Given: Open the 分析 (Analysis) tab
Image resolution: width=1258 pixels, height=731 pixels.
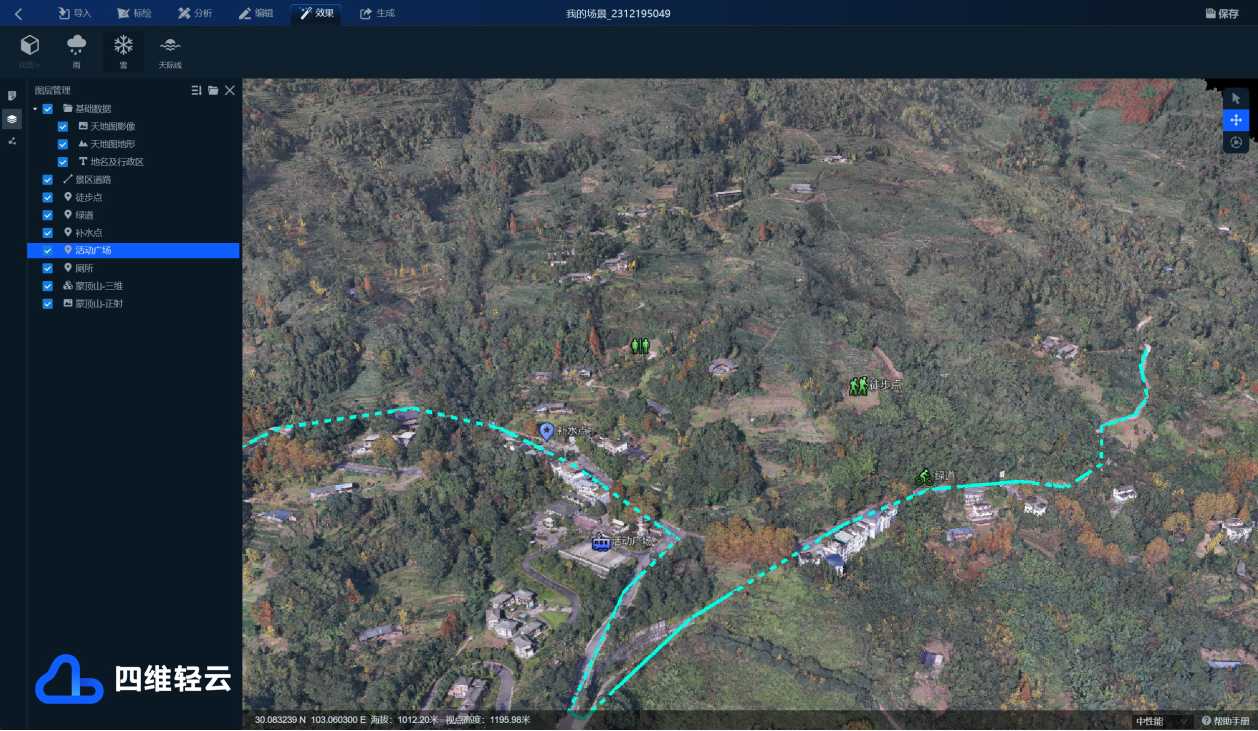Looking at the screenshot, I should click(x=195, y=13).
